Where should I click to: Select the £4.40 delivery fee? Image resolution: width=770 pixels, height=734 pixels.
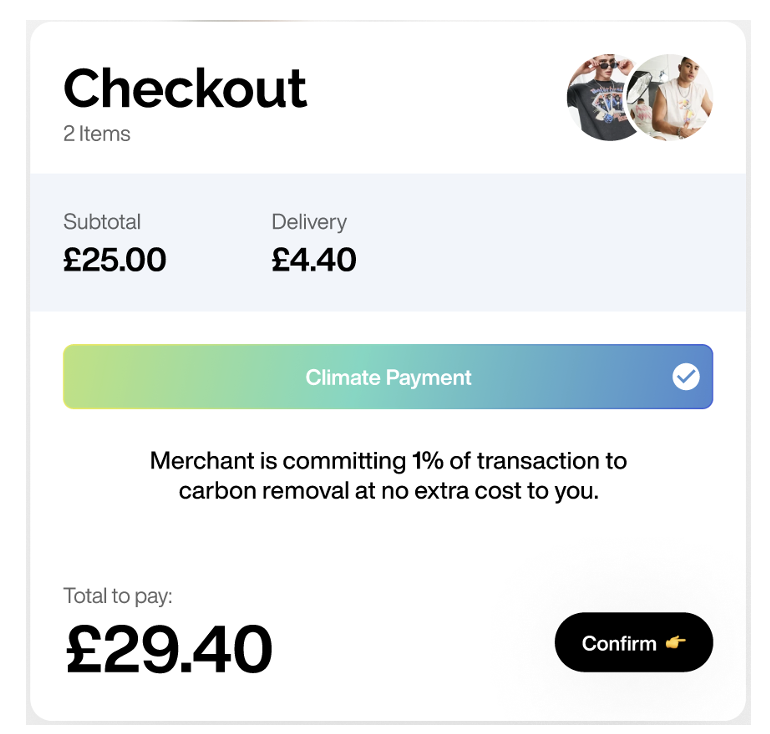coord(314,260)
